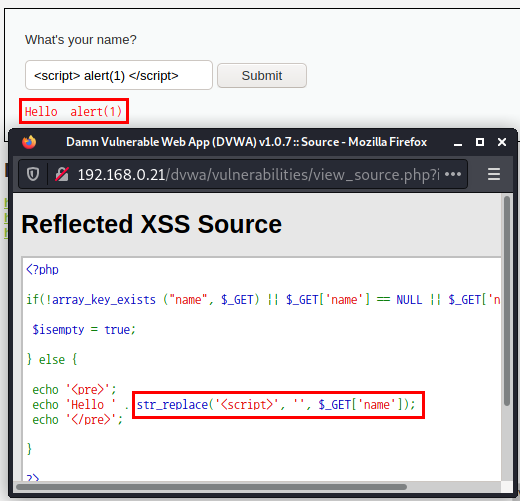The width and height of the screenshot is (520, 501).
Task: Click the '$isempty = true;' code line
Action: tap(84, 329)
